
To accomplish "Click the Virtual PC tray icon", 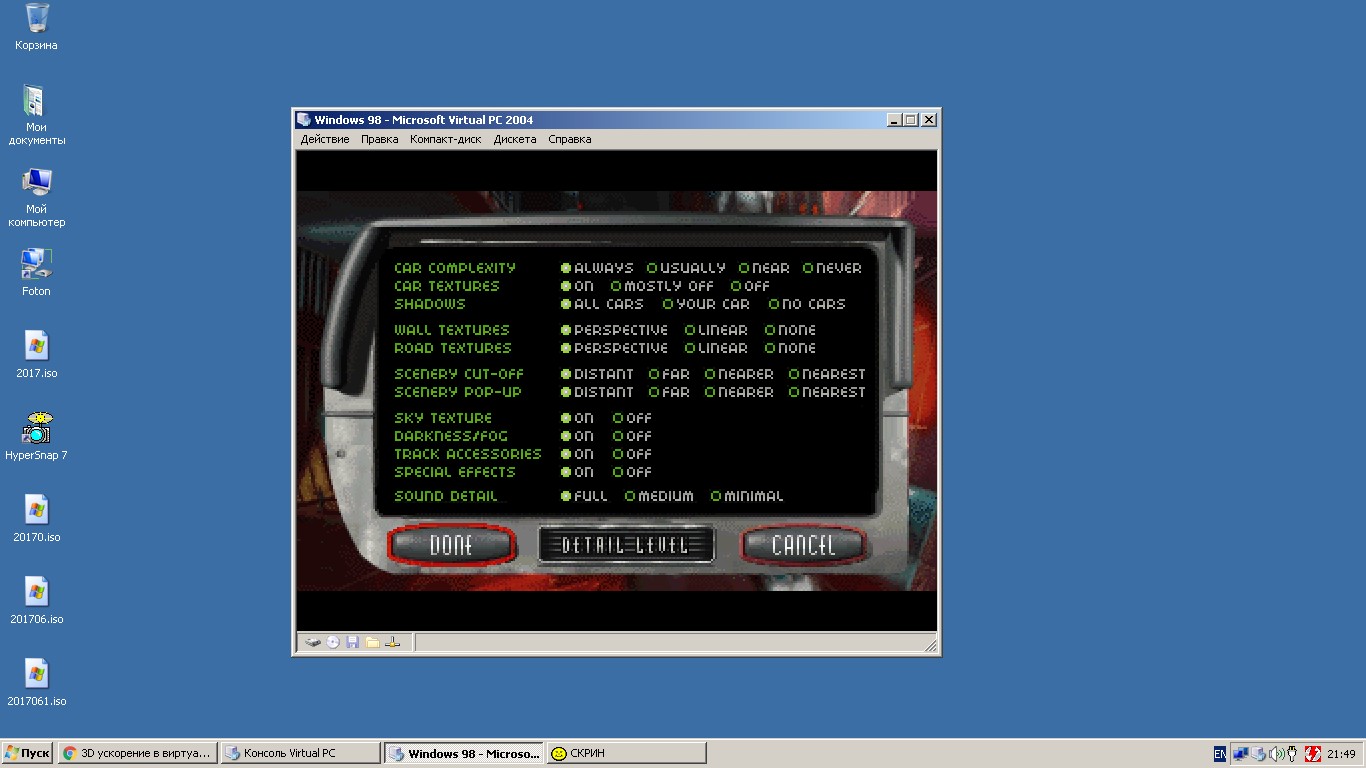I will pyautogui.click(x=1259, y=754).
